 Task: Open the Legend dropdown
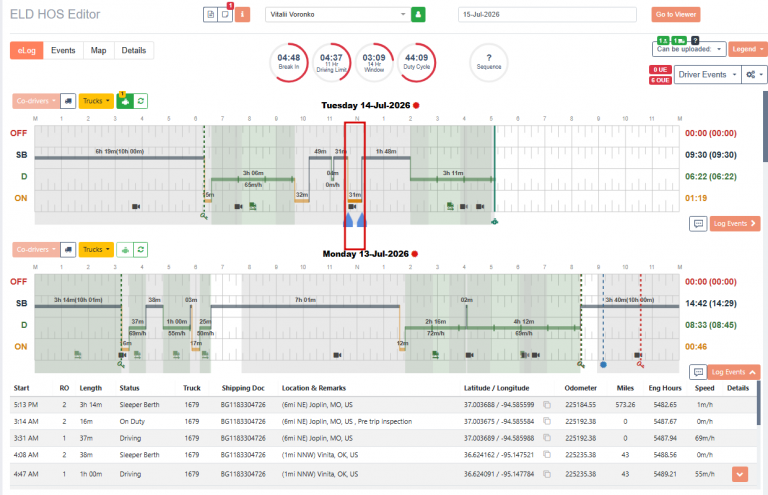(x=747, y=49)
